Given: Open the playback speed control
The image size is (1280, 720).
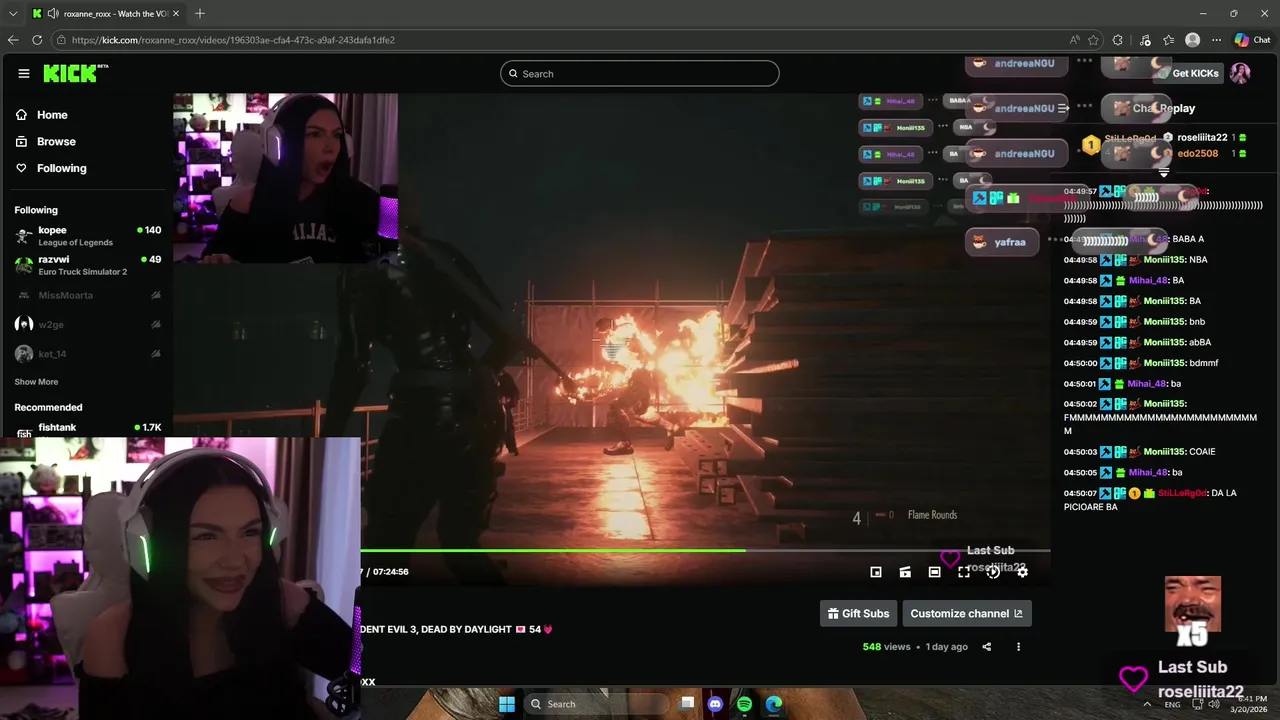Looking at the screenshot, I should click(x=993, y=572).
